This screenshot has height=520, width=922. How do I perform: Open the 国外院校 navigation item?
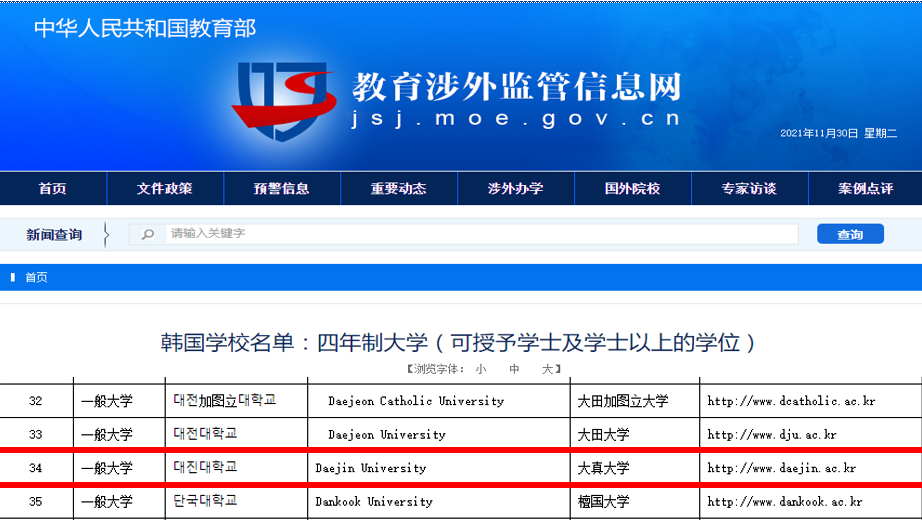(632, 188)
